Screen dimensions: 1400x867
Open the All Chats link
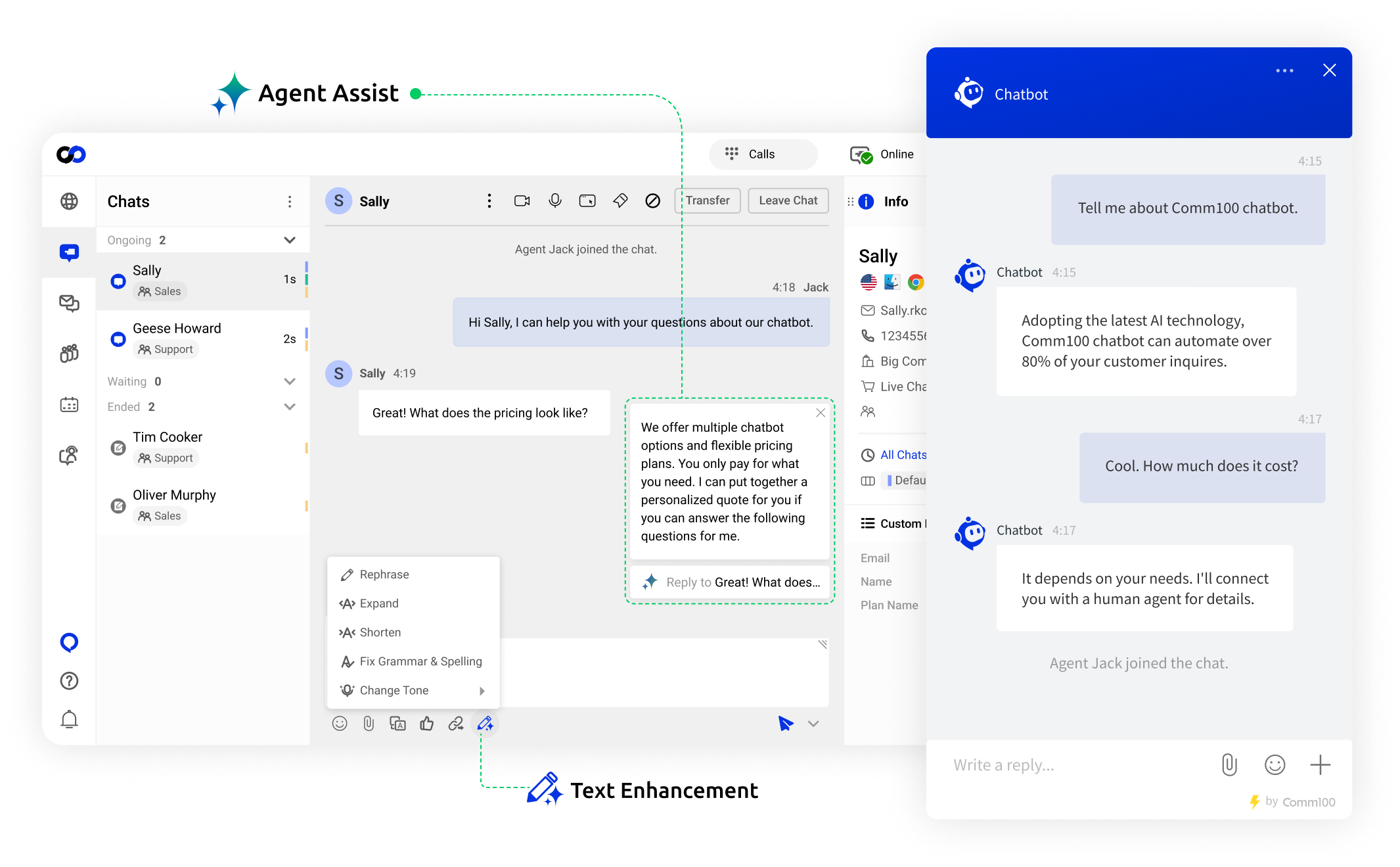(x=903, y=455)
